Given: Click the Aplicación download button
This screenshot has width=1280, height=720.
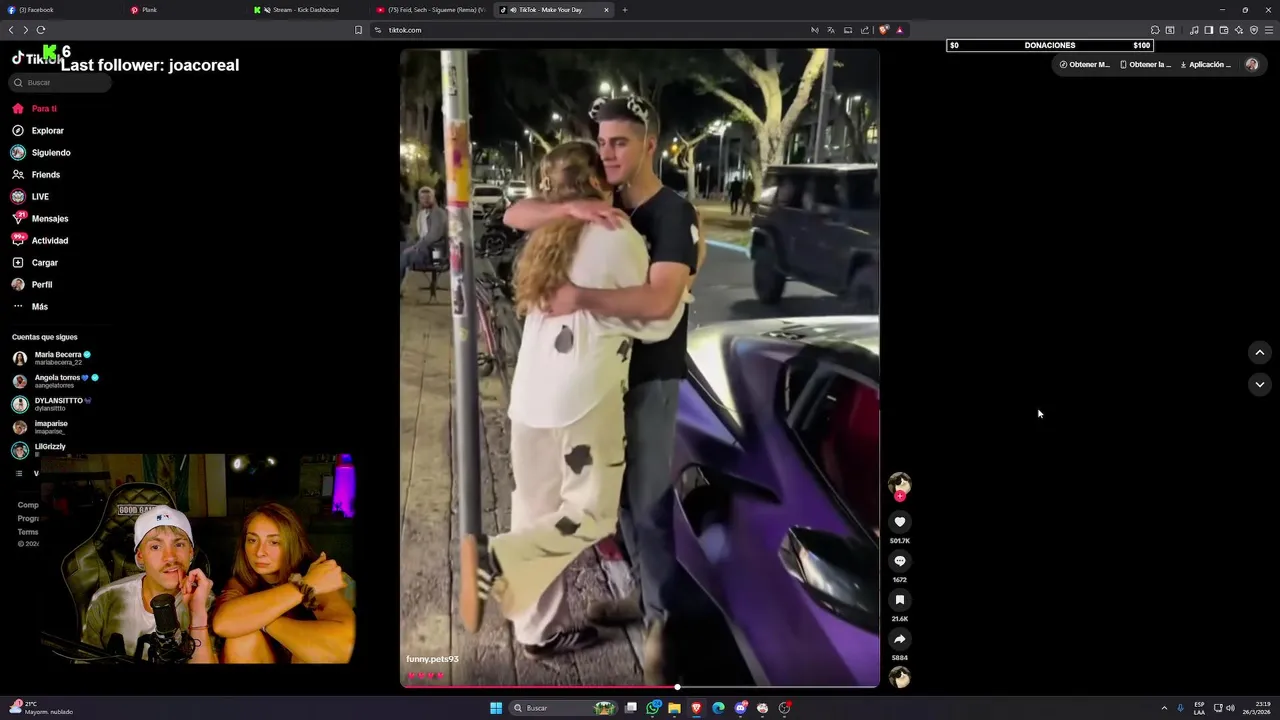Looking at the screenshot, I should 1206,64.
